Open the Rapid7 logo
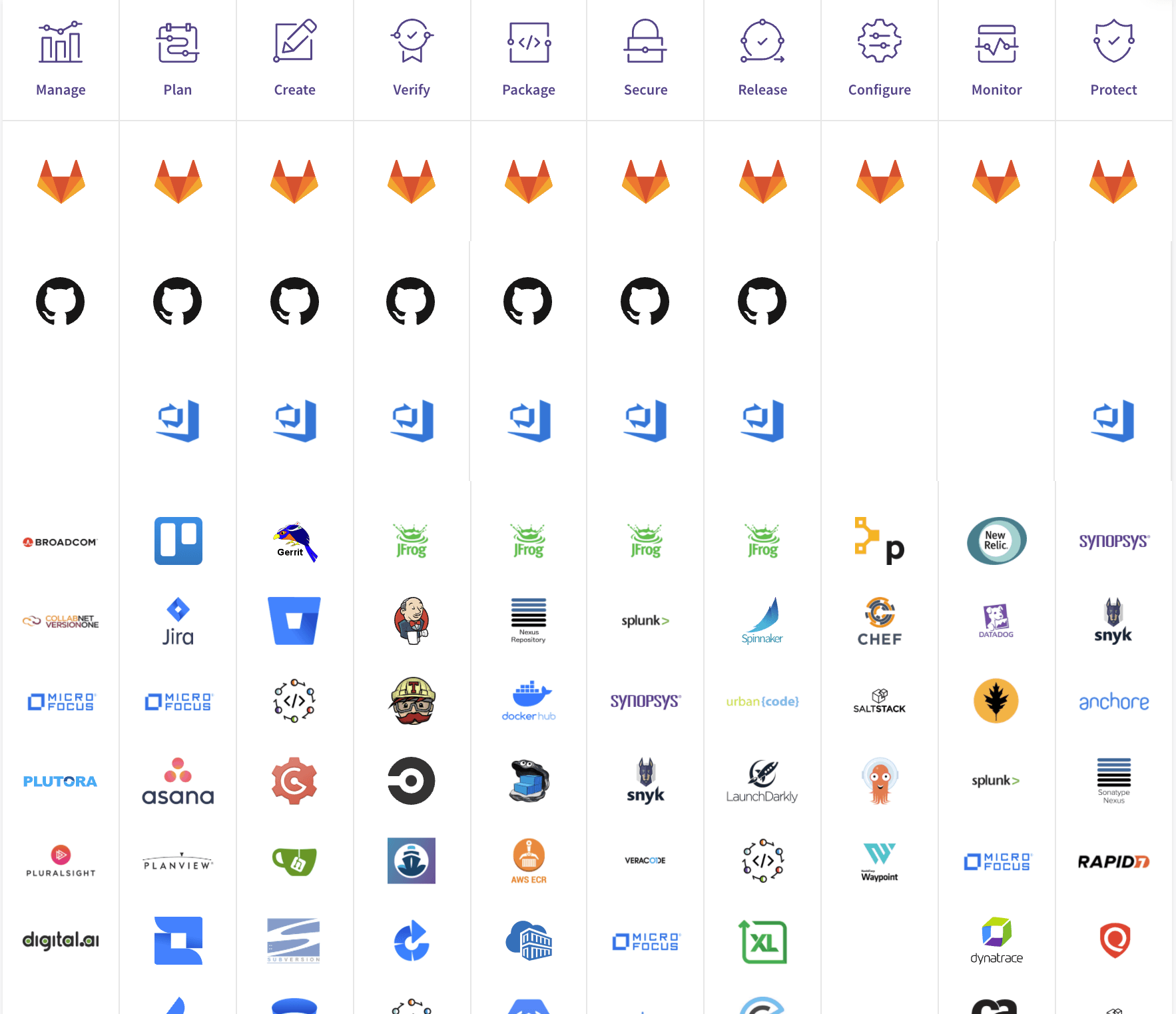The width and height of the screenshot is (1176, 1014). [x=1114, y=861]
